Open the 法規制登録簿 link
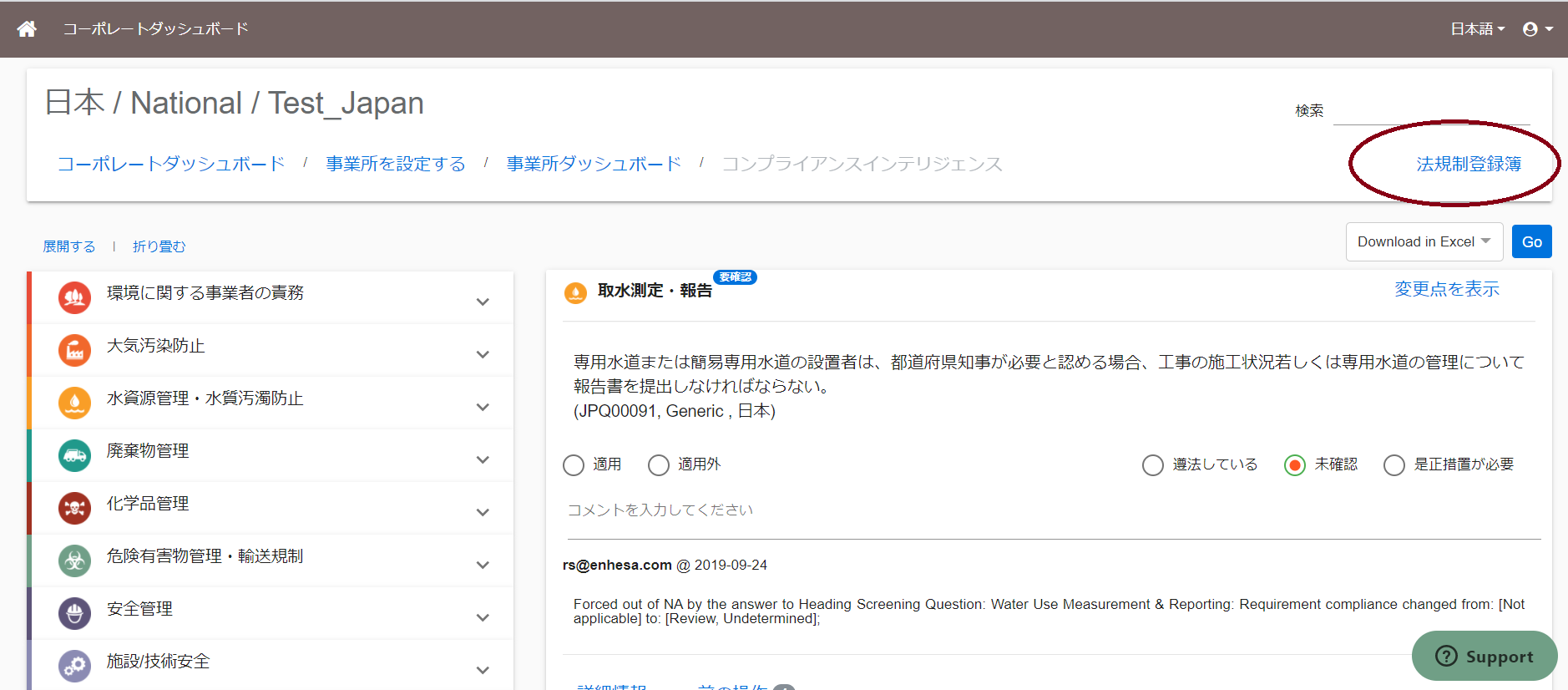1568x690 pixels. pos(1469,165)
